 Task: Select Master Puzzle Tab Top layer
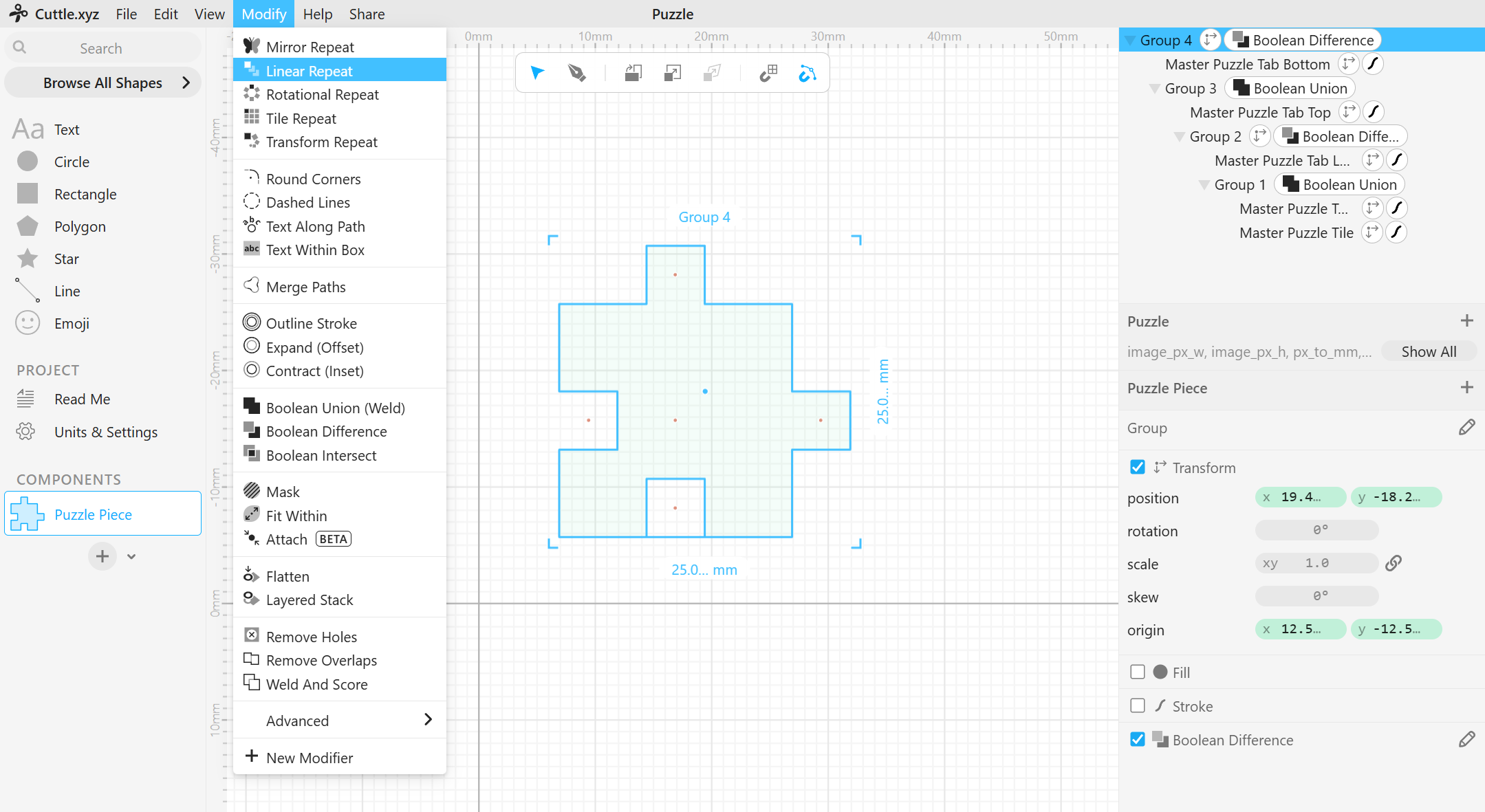[x=1260, y=112]
